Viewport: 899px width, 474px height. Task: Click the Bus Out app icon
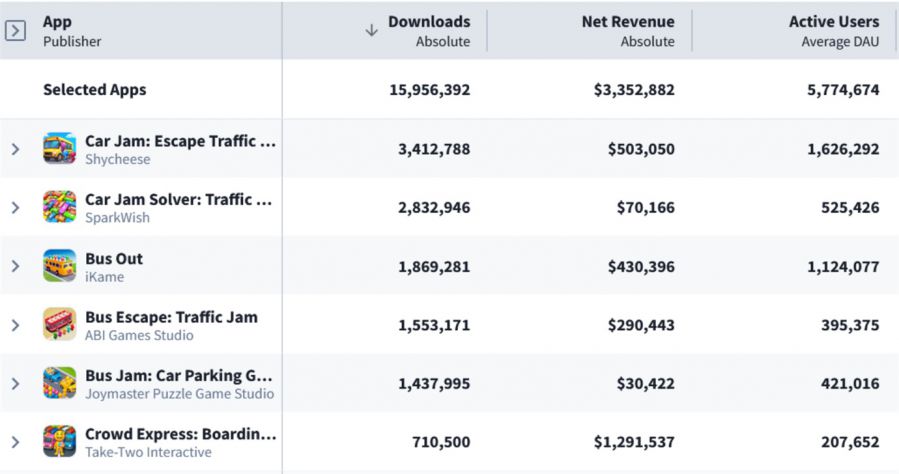60,266
